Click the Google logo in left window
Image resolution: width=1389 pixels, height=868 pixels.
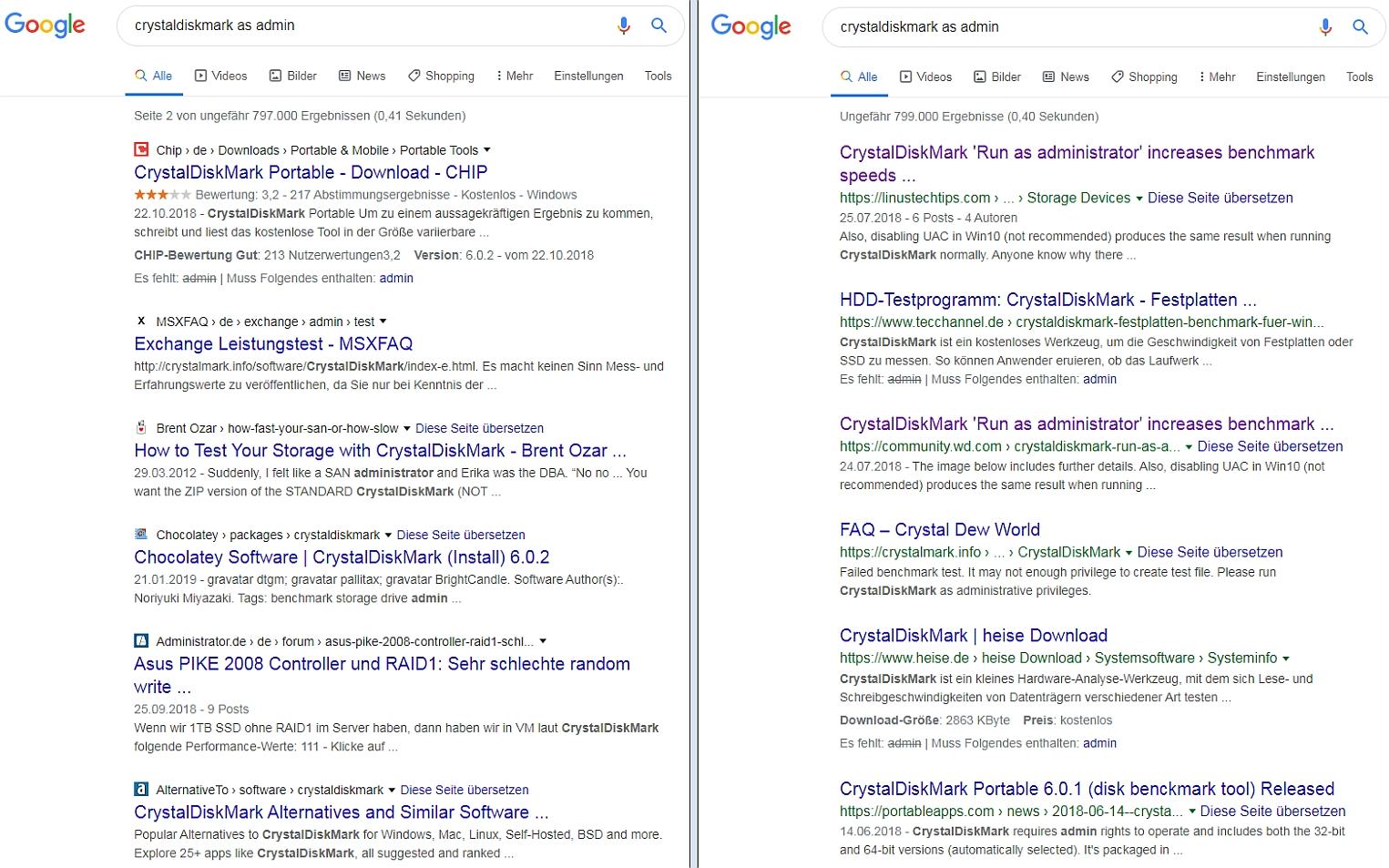[45, 26]
